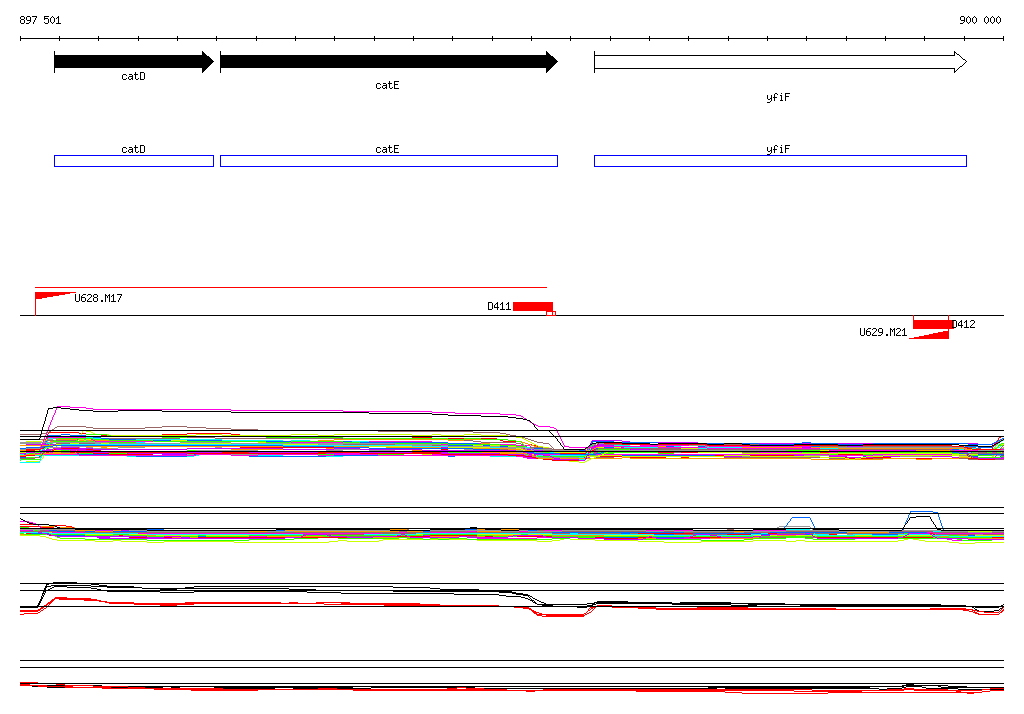Click the black catD gene arrow

click(134, 62)
